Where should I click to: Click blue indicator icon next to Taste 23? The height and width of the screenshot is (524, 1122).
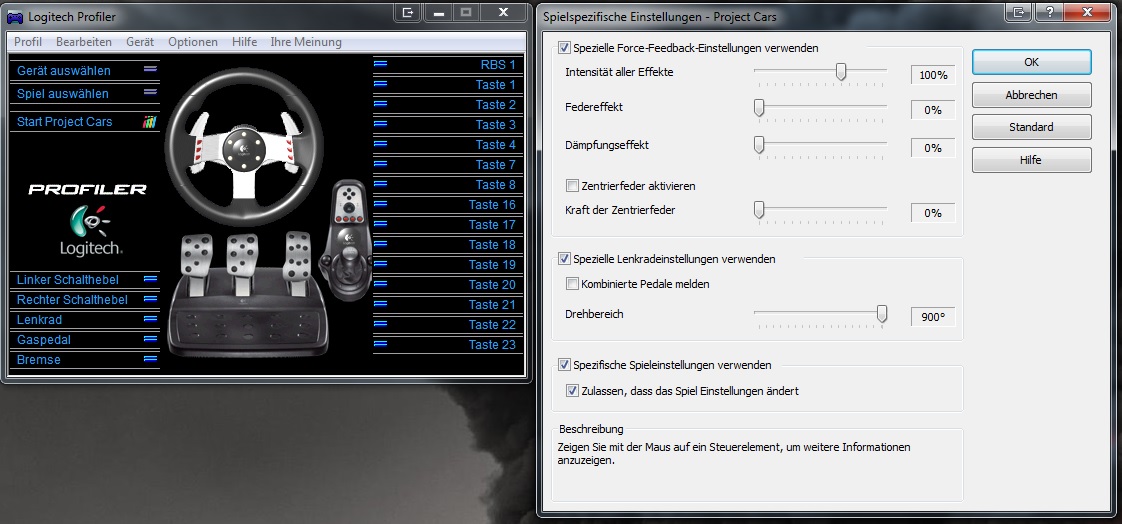381,344
